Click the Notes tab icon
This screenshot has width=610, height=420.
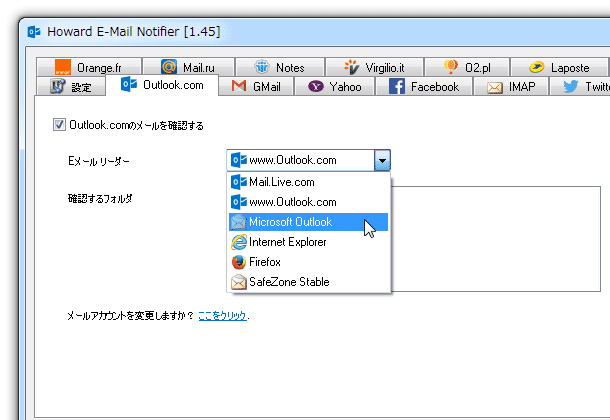point(262,67)
